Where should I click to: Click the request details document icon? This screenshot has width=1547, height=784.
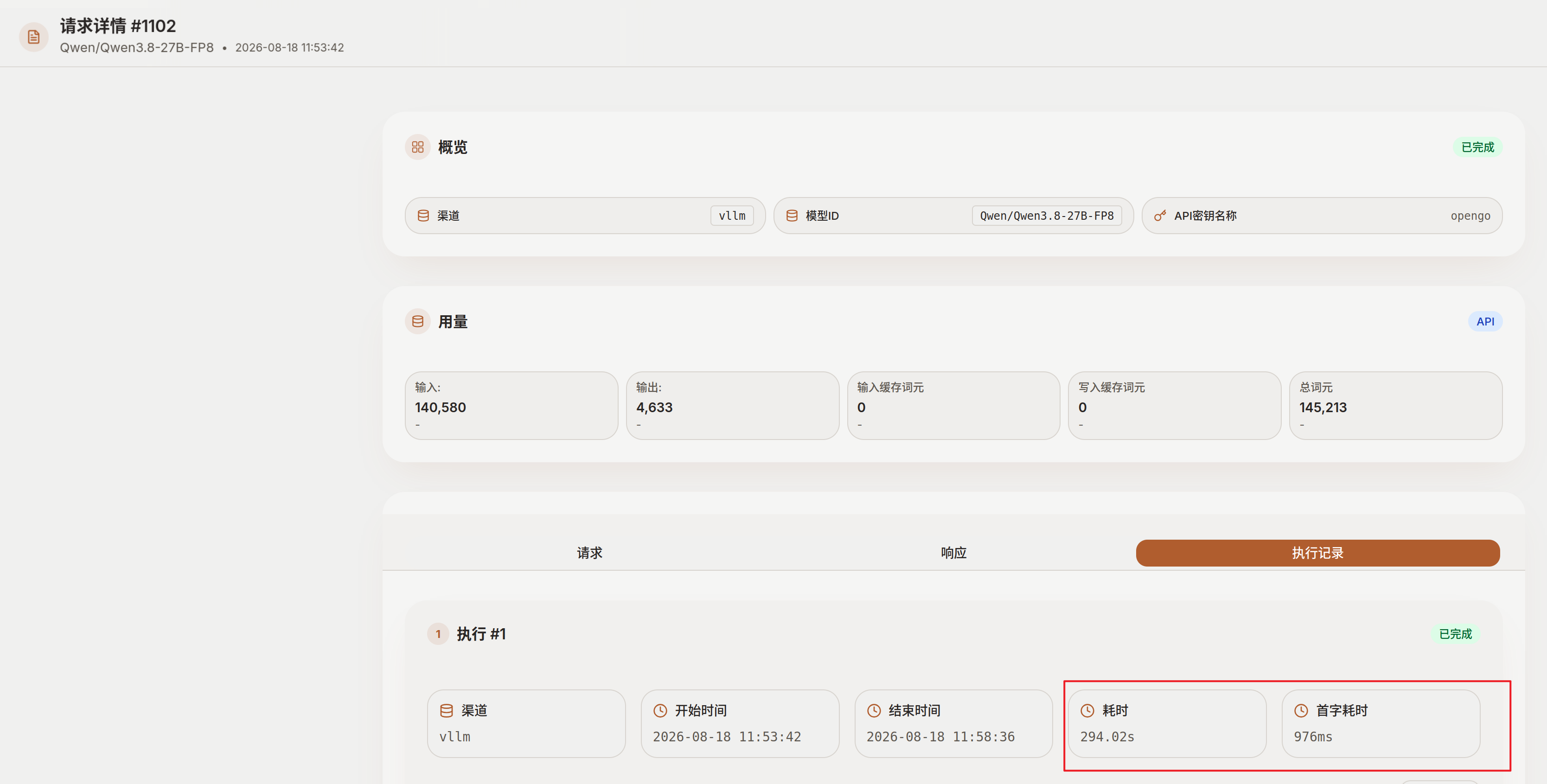tap(34, 37)
